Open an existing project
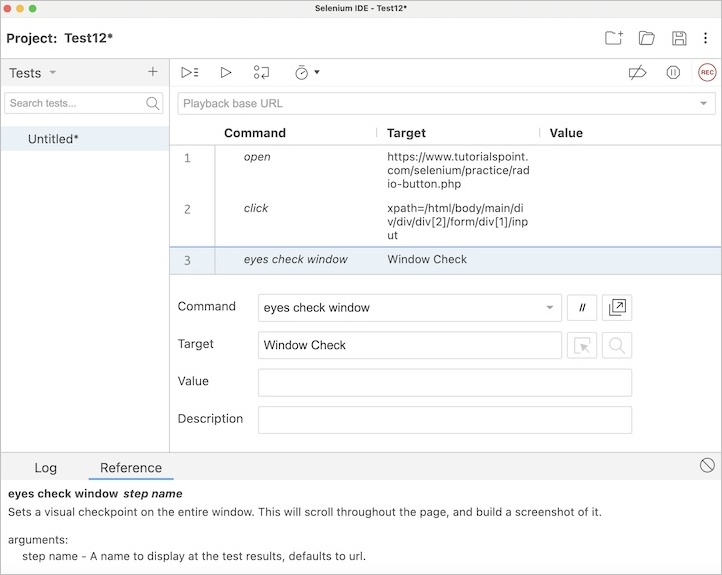This screenshot has width=722, height=575. tap(647, 38)
